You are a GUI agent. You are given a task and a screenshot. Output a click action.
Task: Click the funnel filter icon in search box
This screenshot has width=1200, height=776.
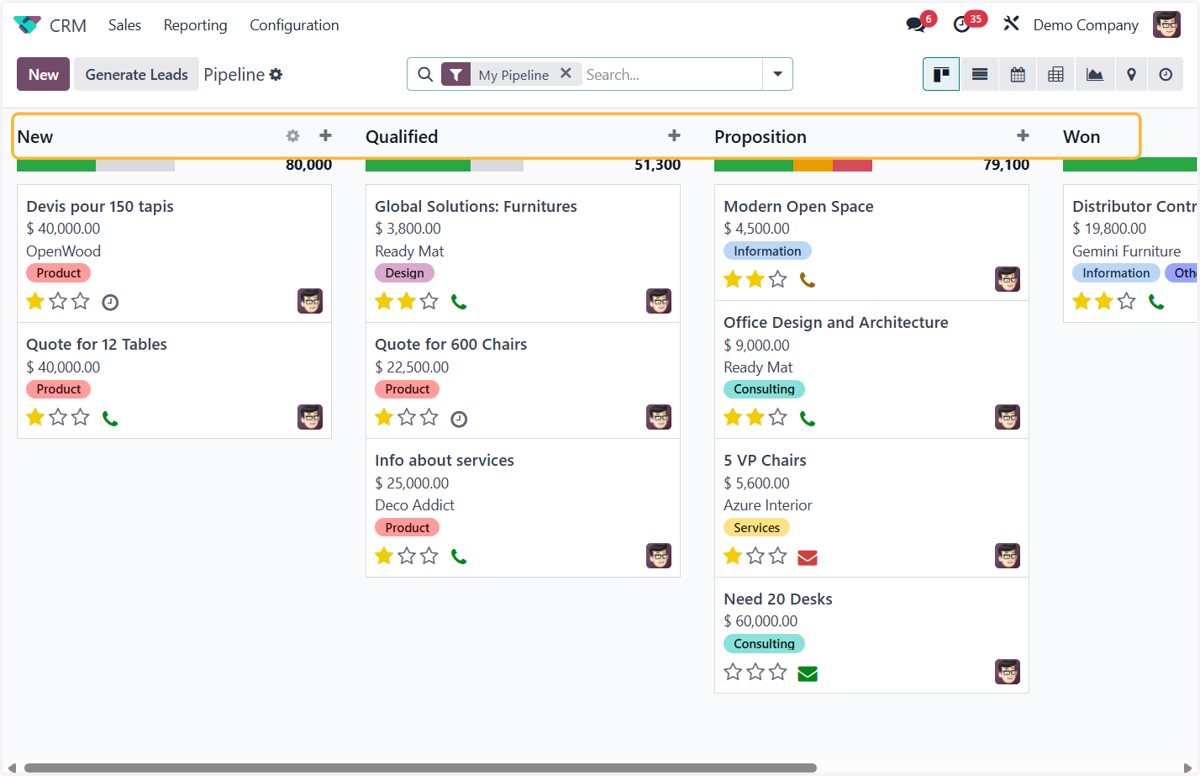click(x=456, y=74)
